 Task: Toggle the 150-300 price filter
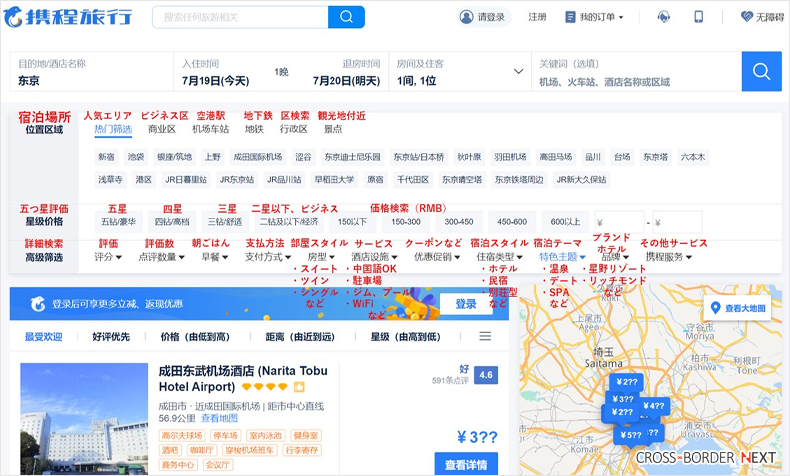[406, 222]
